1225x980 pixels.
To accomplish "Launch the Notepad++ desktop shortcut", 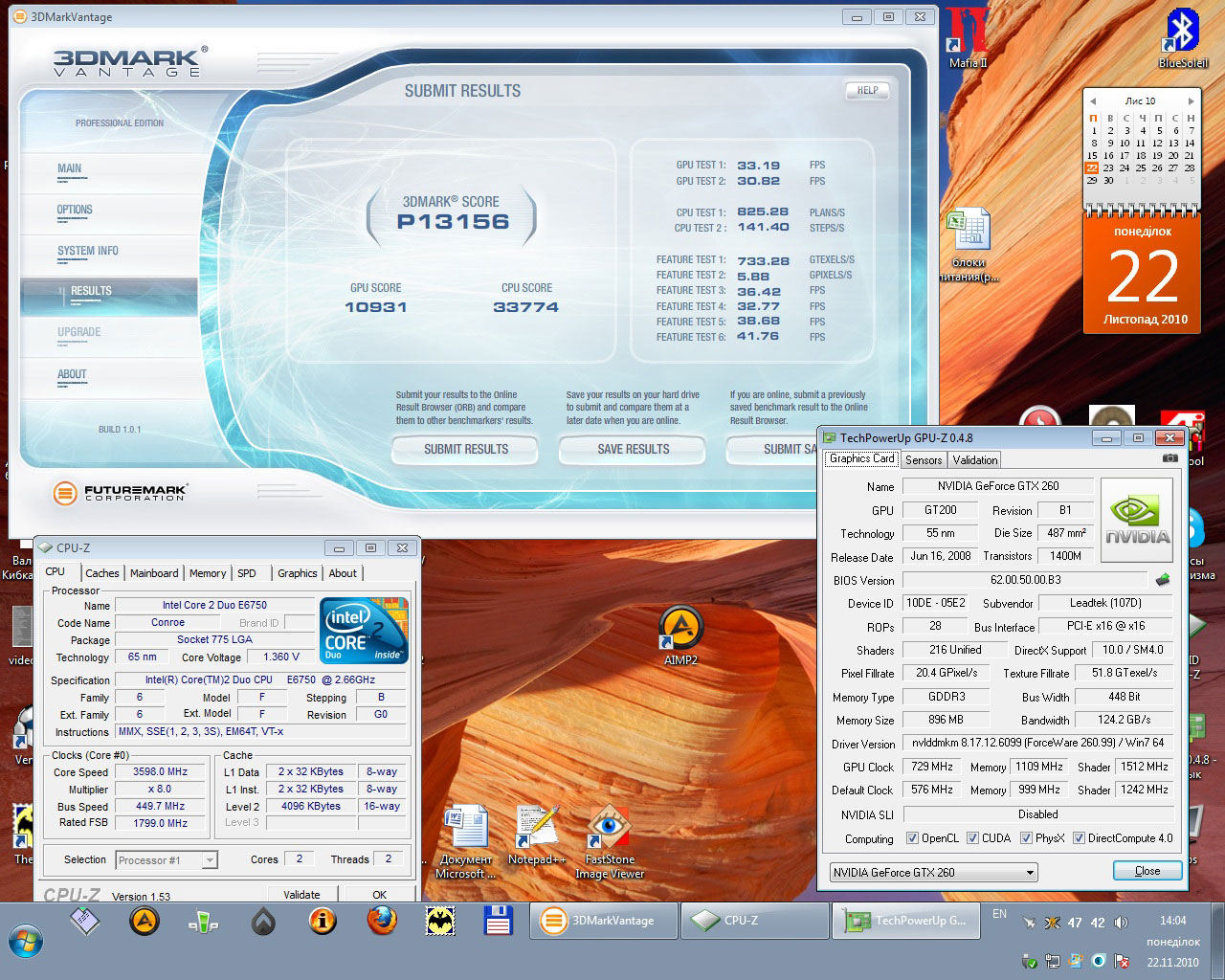I will [537, 835].
